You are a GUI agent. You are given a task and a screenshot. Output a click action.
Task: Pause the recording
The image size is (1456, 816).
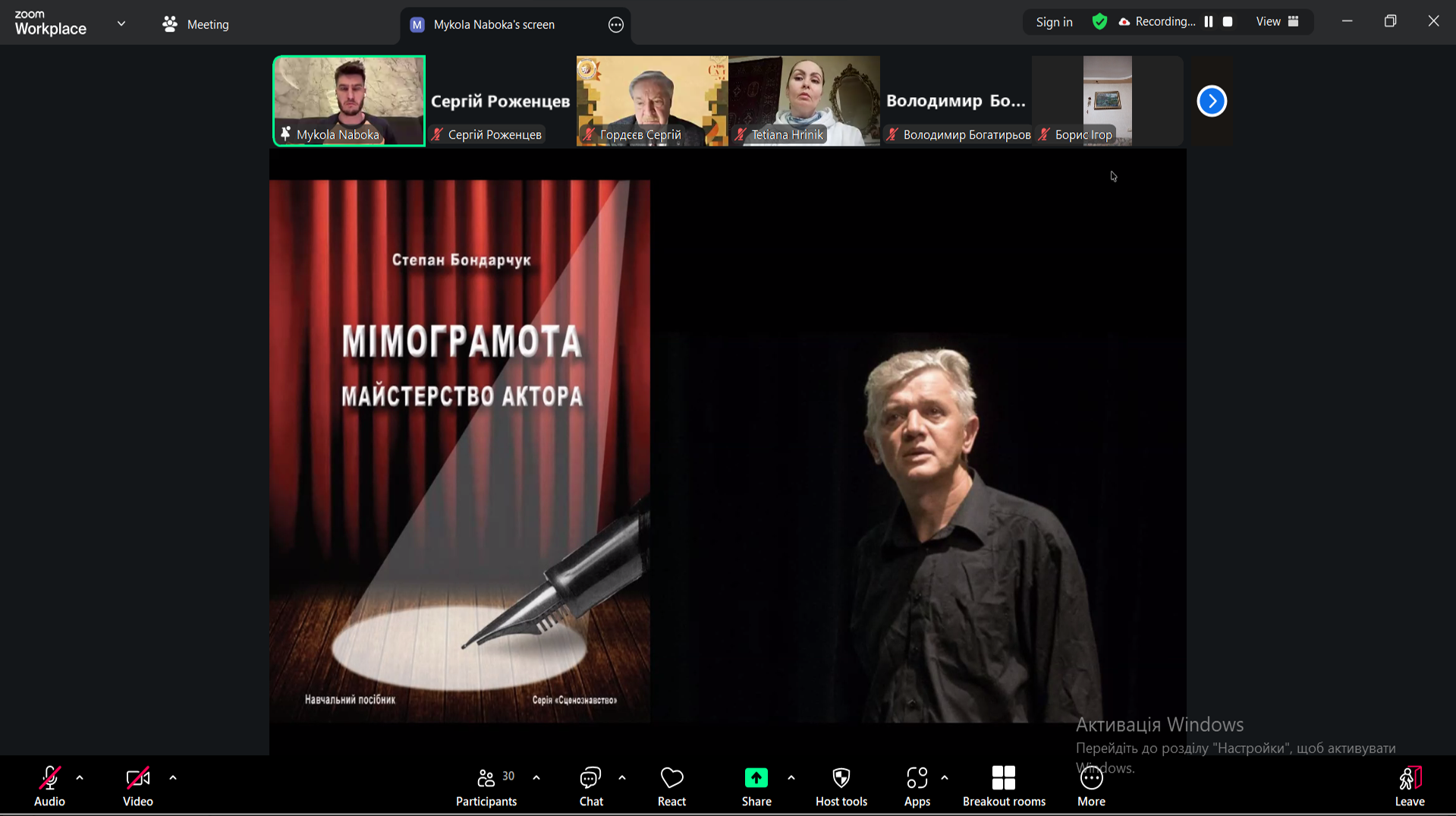coord(1209,22)
